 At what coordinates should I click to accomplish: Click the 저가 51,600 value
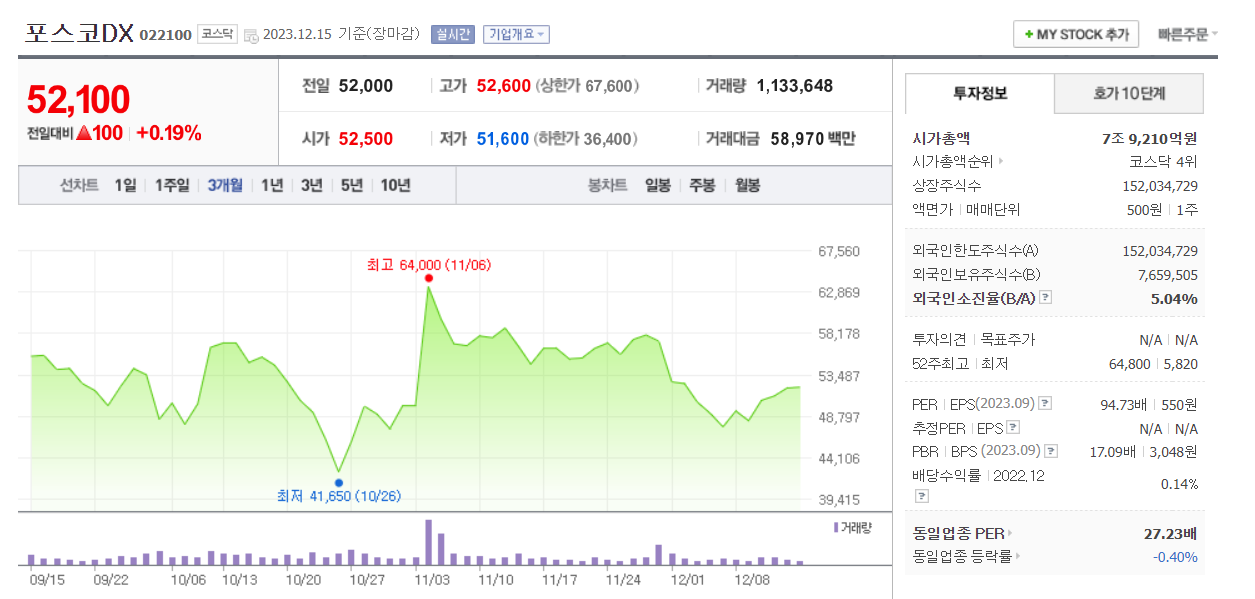point(503,139)
